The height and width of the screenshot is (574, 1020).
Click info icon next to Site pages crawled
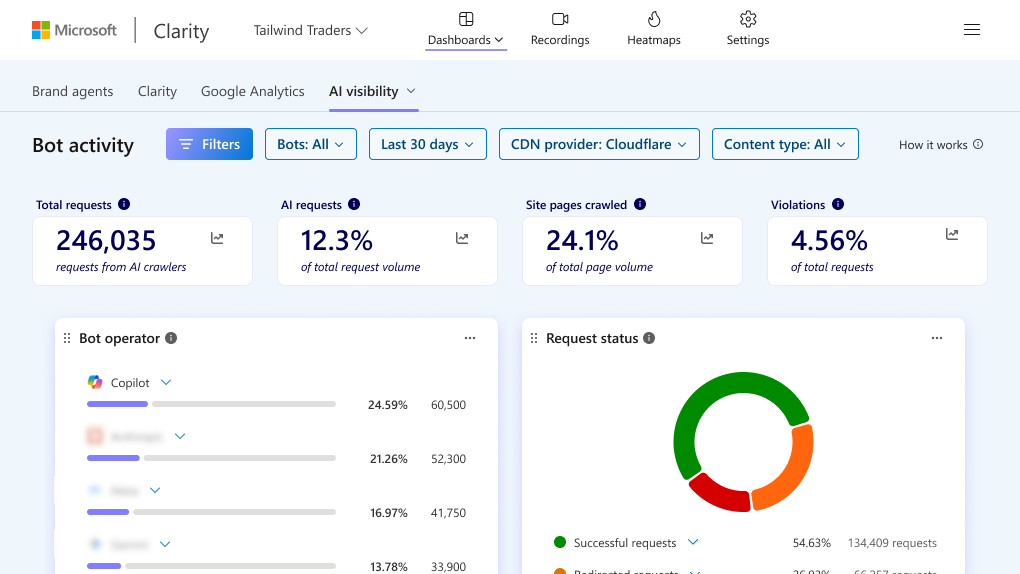point(640,204)
